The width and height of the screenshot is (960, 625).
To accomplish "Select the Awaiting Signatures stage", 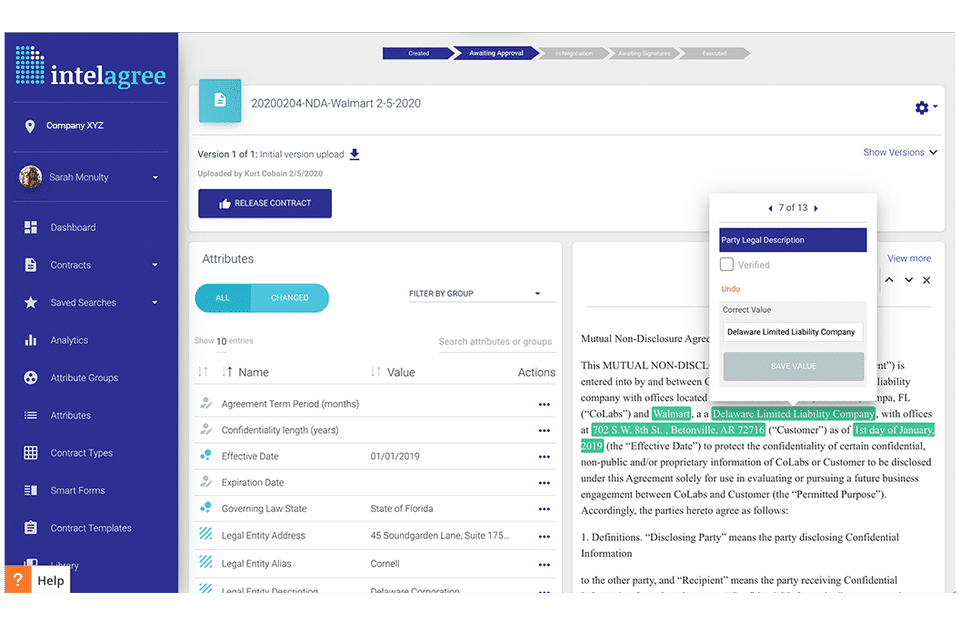I will coord(644,53).
